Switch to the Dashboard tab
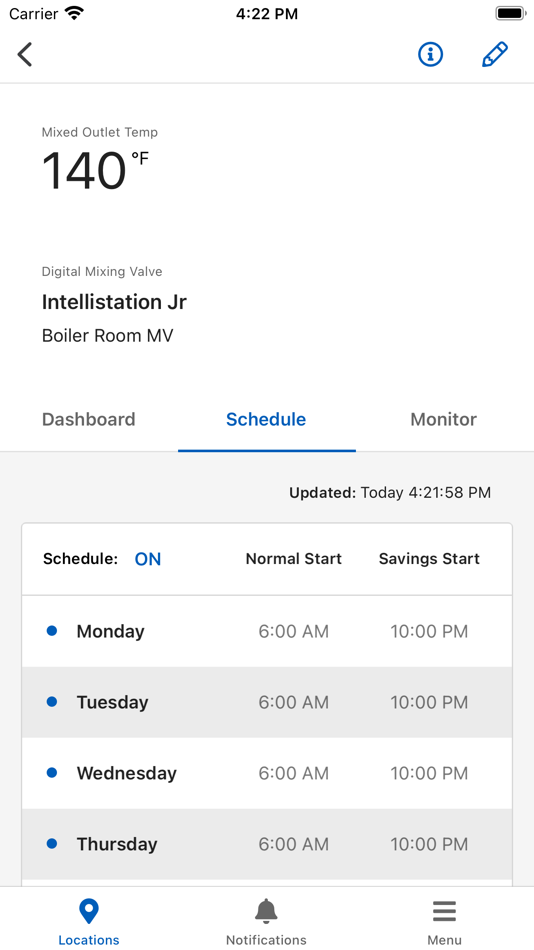This screenshot has height=950, width=534. tap(88, 419)
